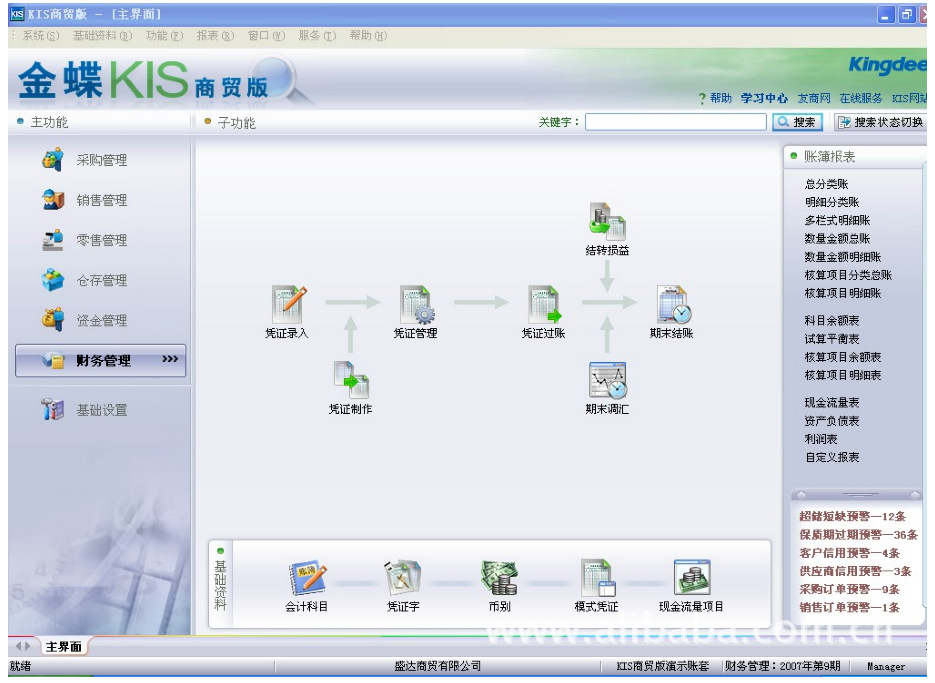Open 期末结账 period closing icon

673,304
